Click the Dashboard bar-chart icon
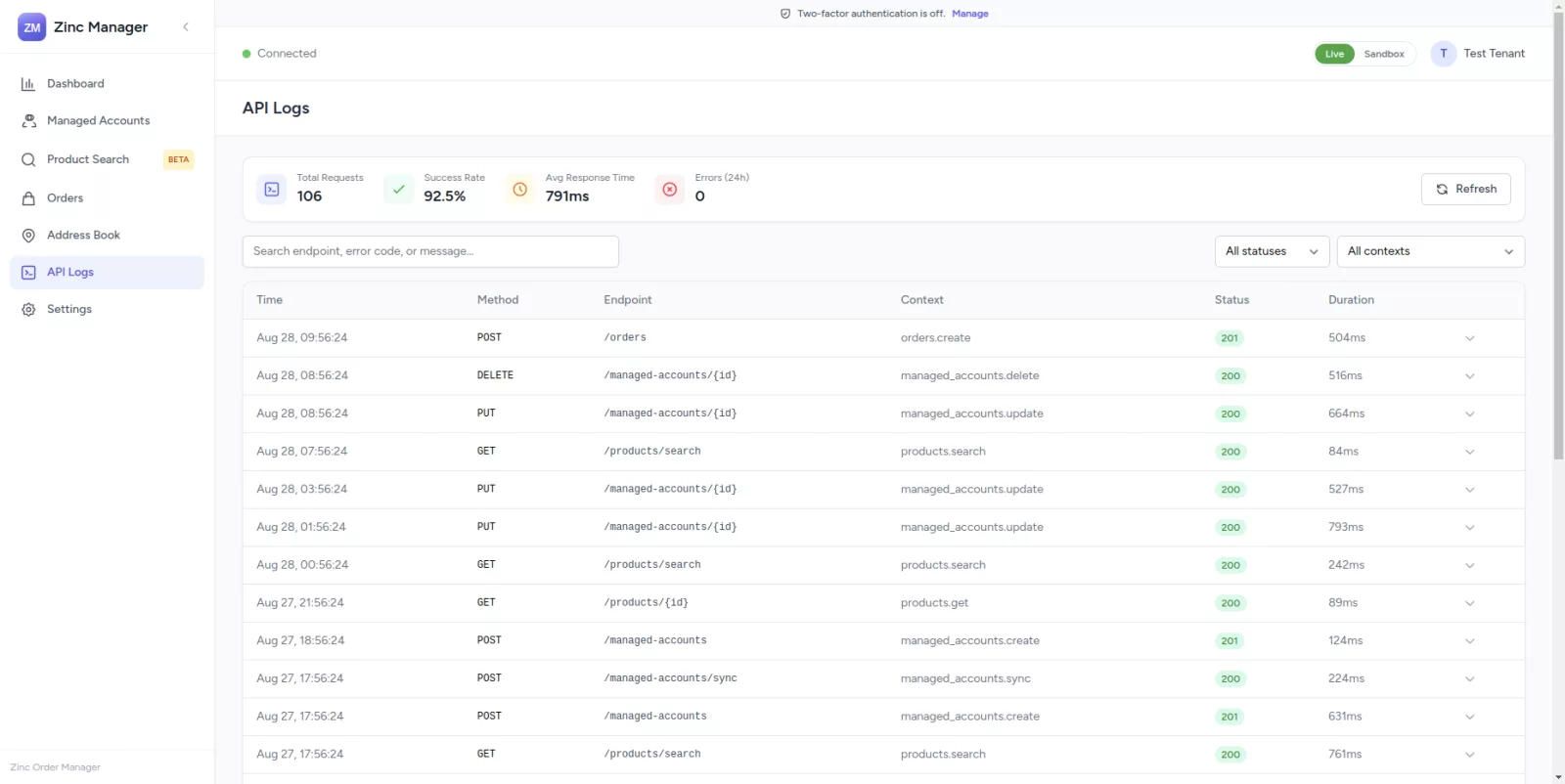 coord(28,84)
